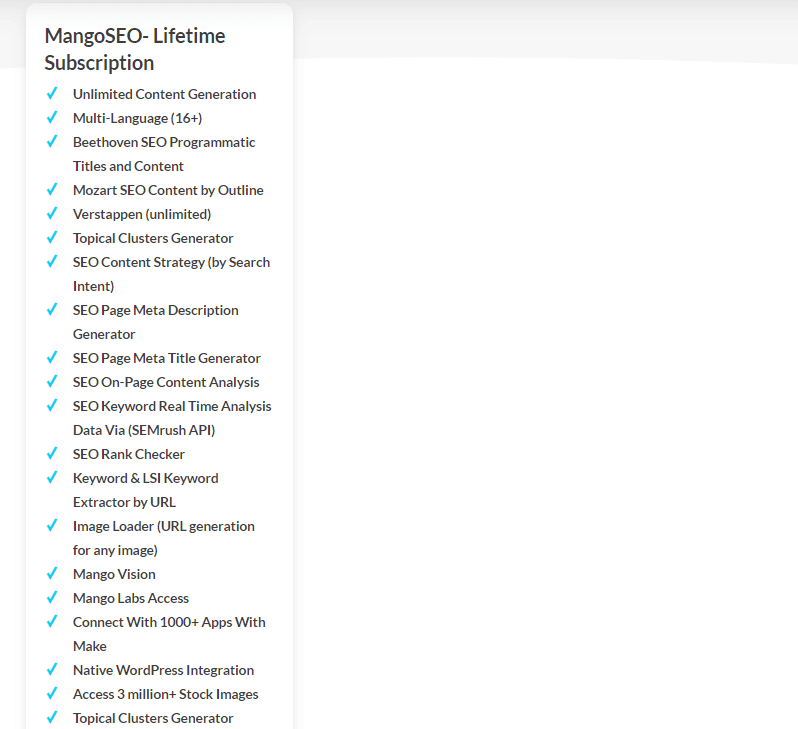Click Native WordPress Integration text
This screenshot has width=798, height=729.
coord(163,670)
